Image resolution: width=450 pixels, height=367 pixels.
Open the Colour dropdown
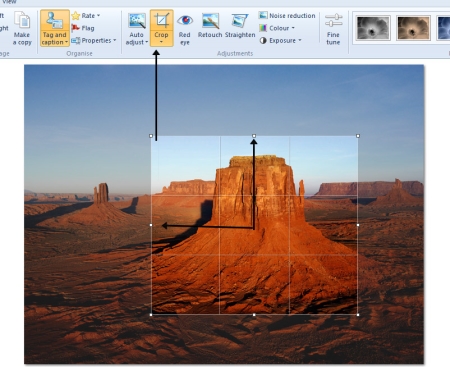click(277, 28)
